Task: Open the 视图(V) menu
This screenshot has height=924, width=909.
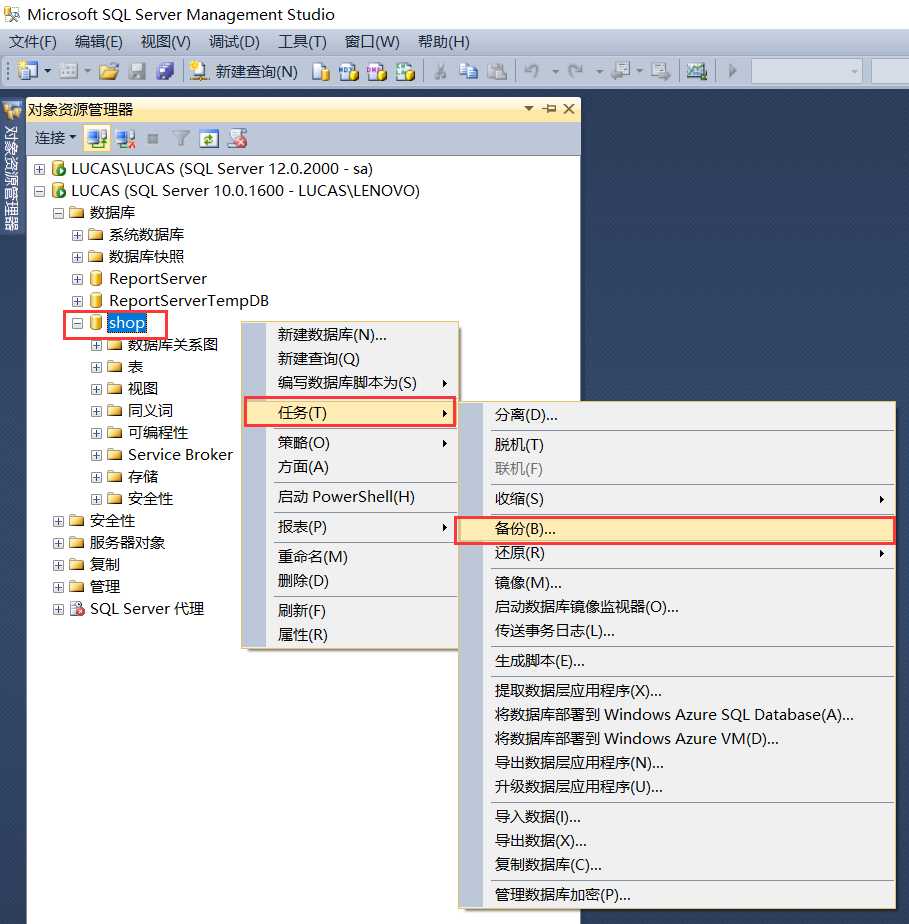Action: point(166,42)
